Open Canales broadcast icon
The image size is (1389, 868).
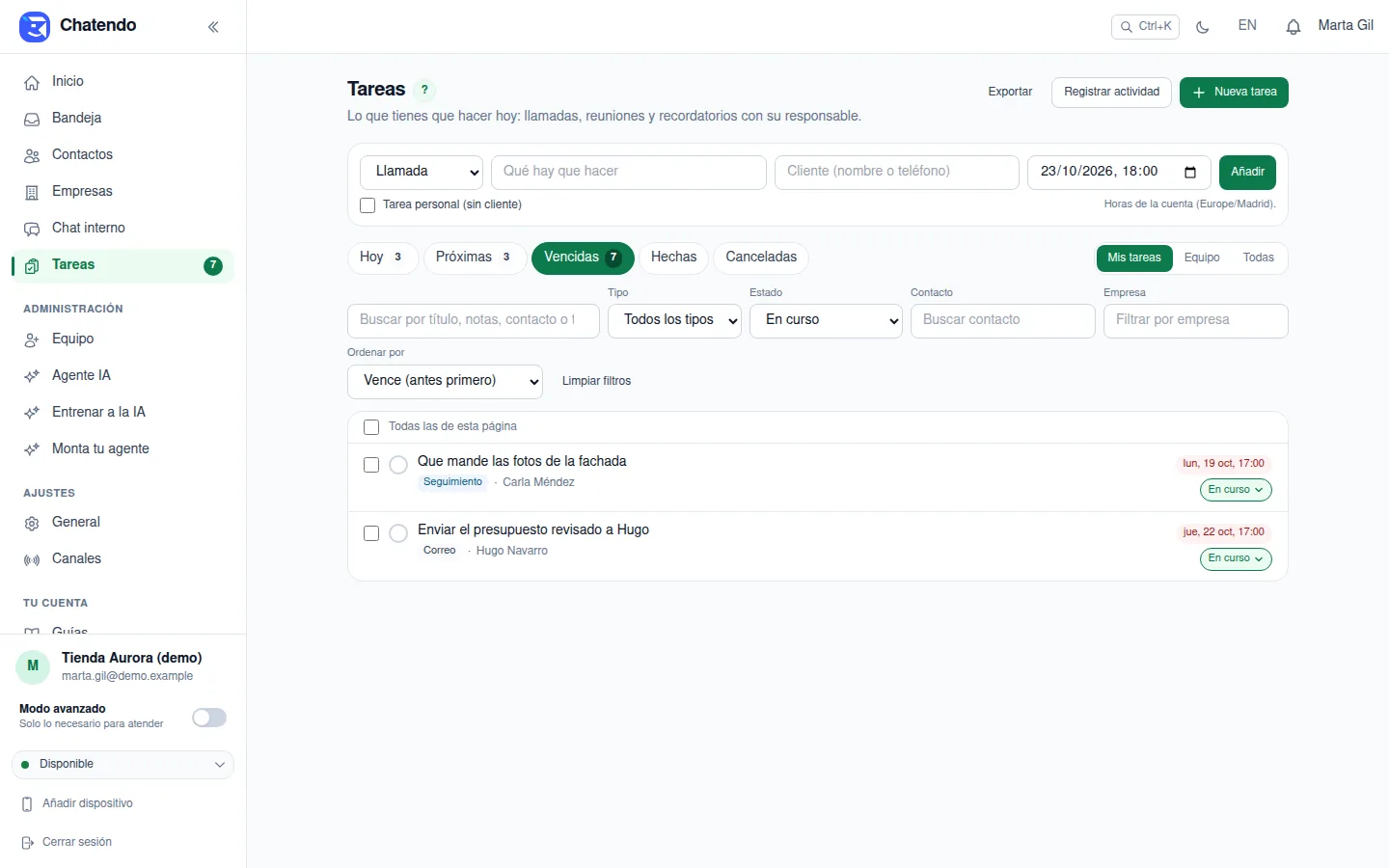[x=32, y=559]
